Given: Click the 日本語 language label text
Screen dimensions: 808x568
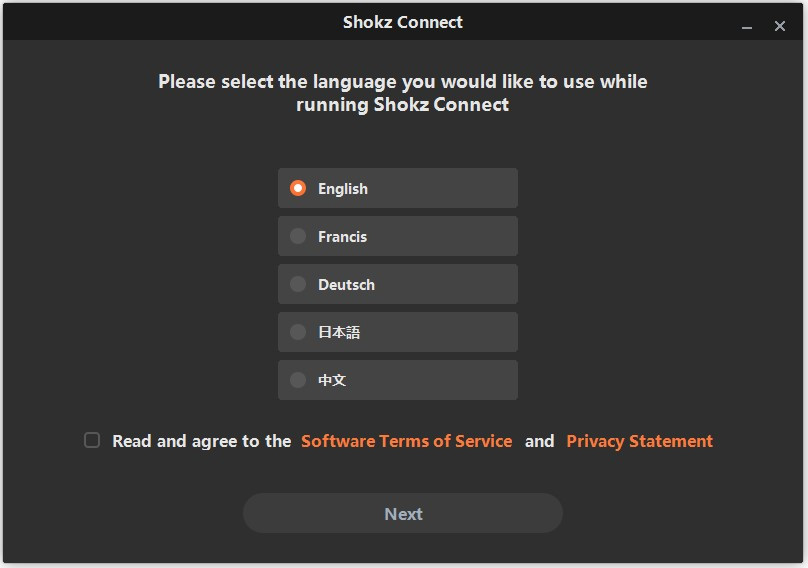Looking at the screenshot, I should (339, 332).
